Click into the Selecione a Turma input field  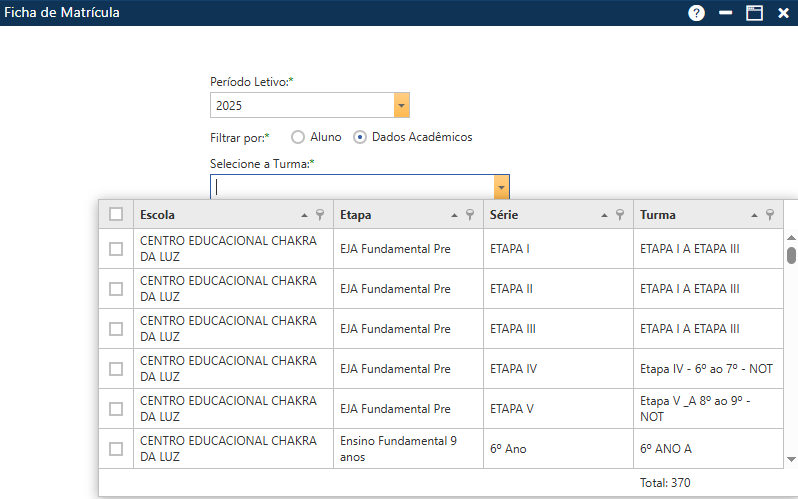click(350, 187)
